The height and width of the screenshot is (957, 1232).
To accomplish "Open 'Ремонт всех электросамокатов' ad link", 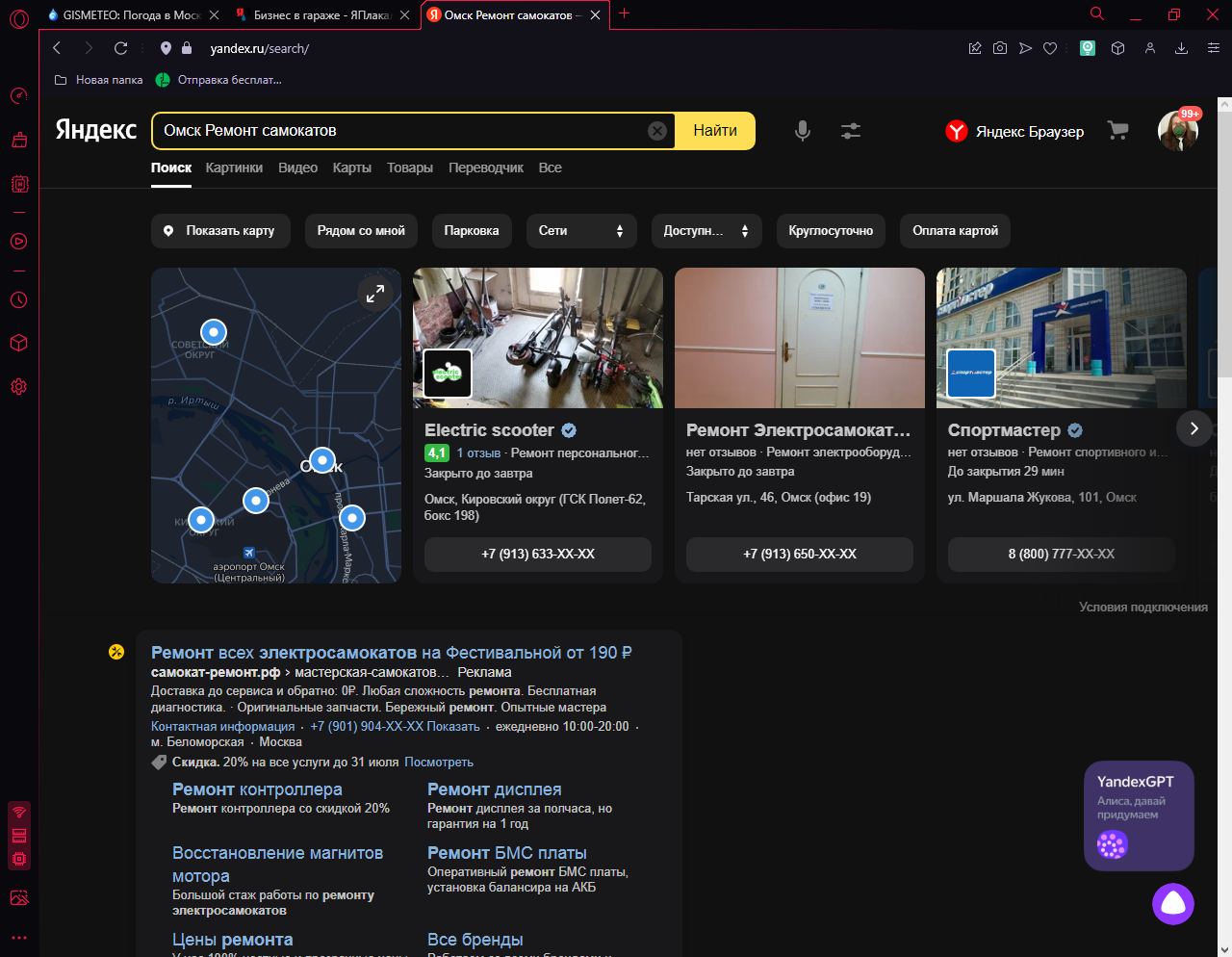I will point(392,653).
